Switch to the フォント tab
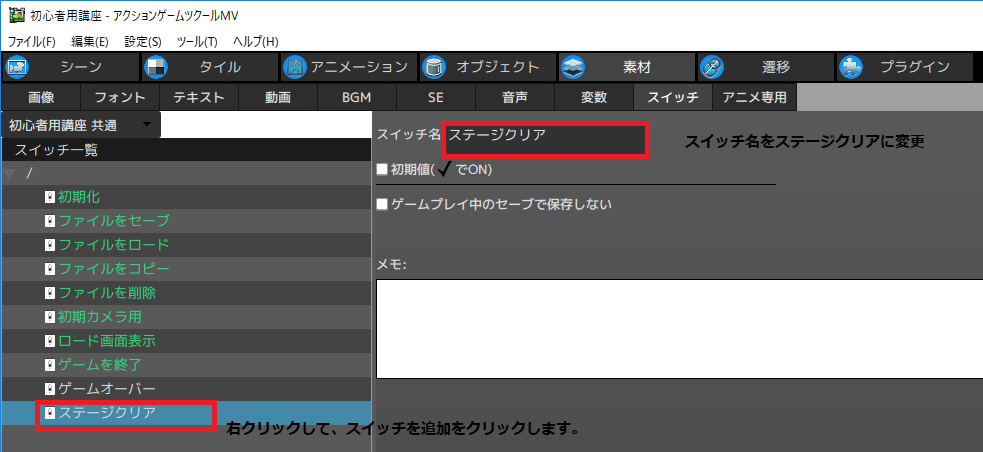The image size is (983, 452). (120, 98)
